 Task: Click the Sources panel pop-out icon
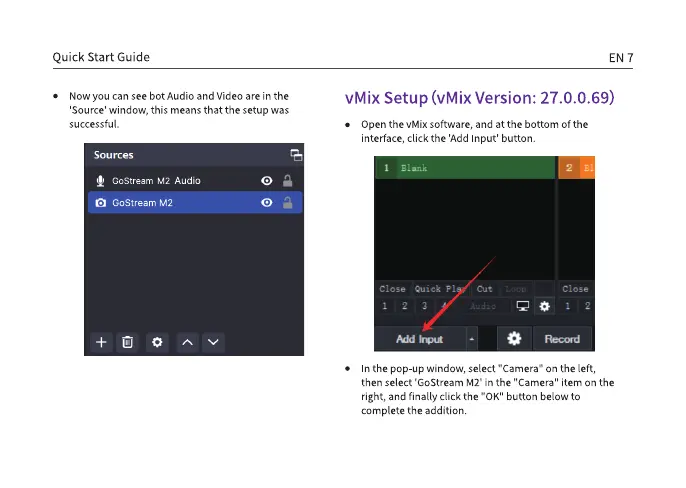(x=295, y=155)
